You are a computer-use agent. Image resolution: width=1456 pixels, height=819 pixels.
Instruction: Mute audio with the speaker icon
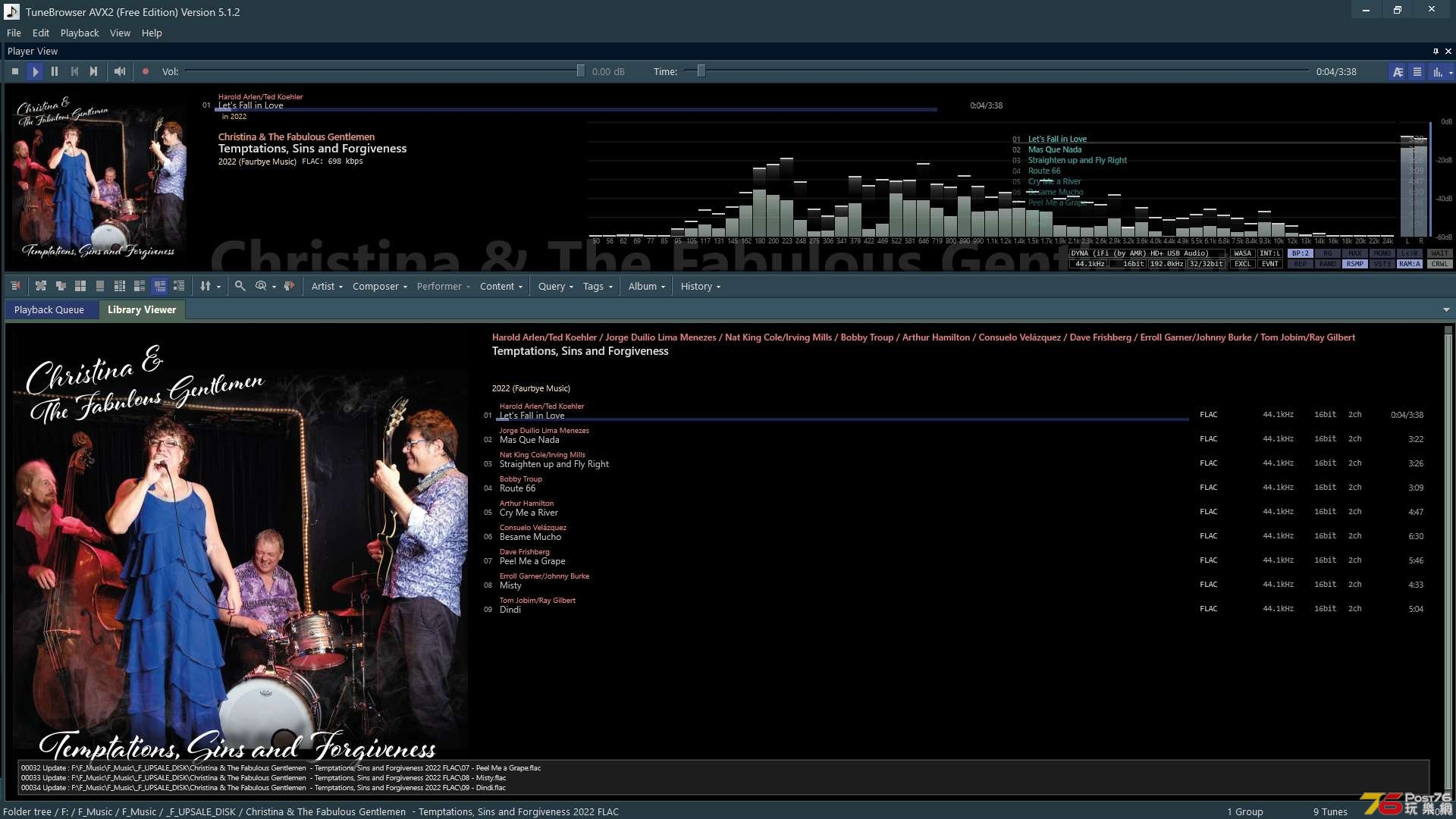click(120, 71)
